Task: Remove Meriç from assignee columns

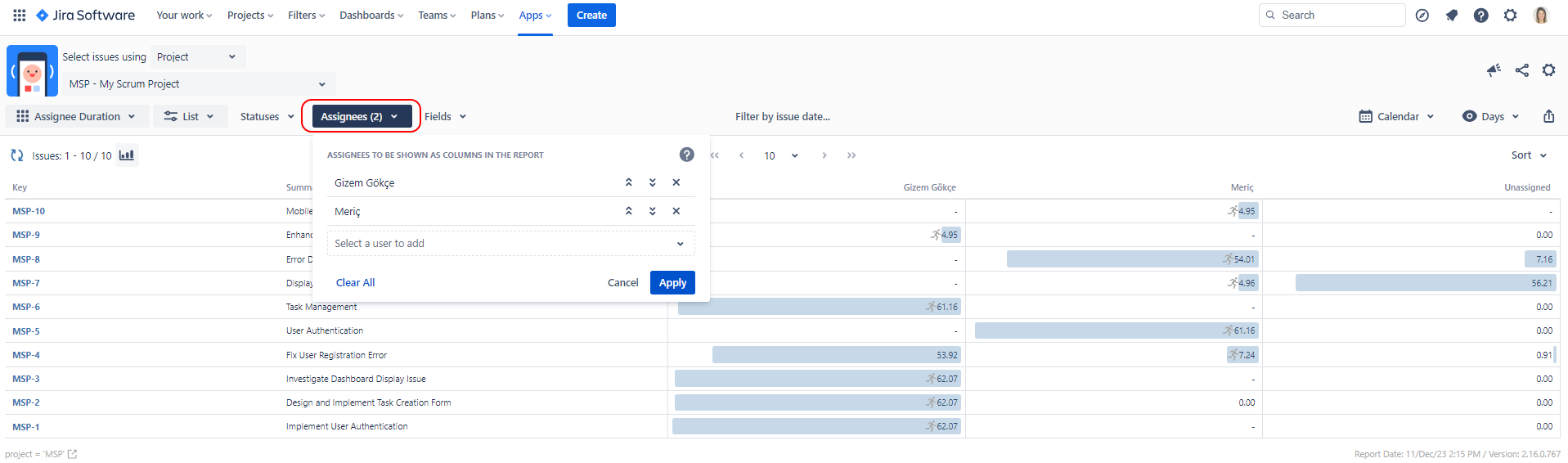Action: (x=676, y=211)
